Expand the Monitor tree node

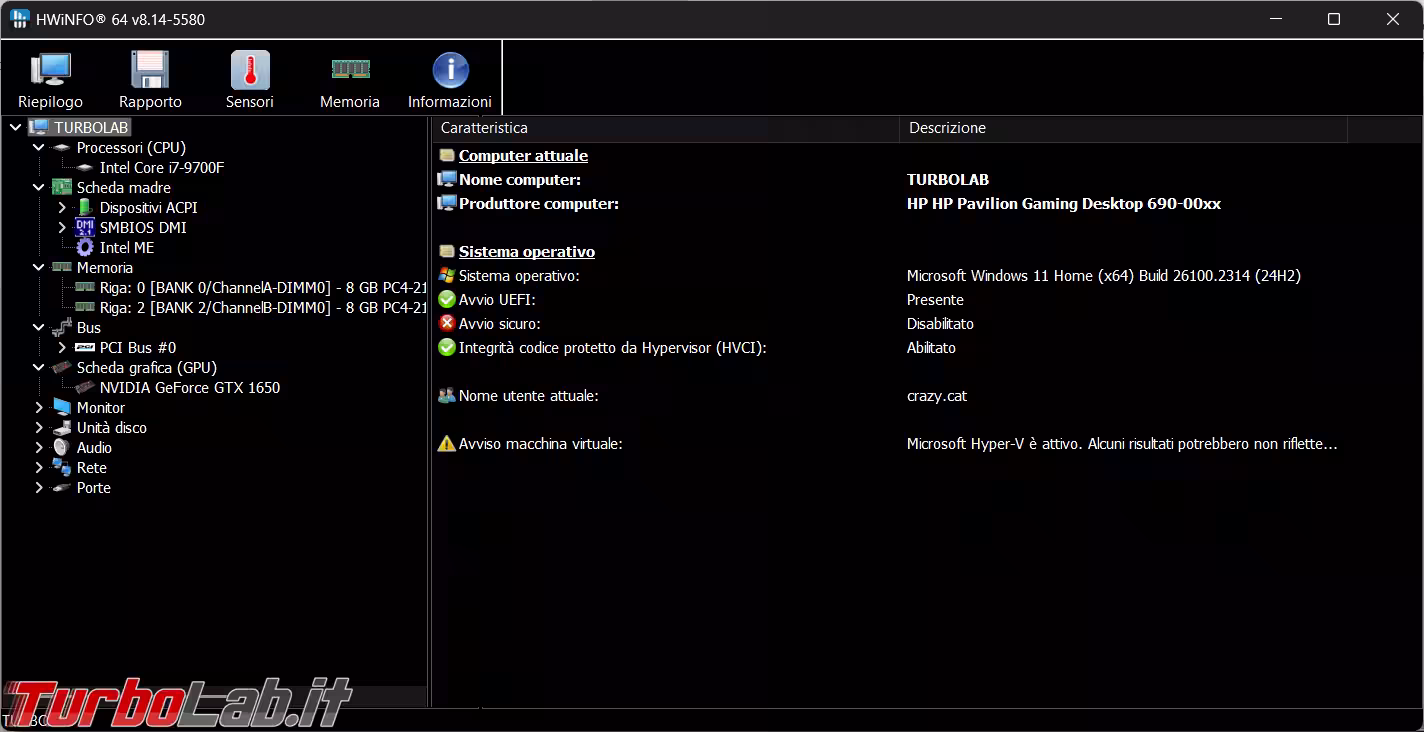click(39, 408)
